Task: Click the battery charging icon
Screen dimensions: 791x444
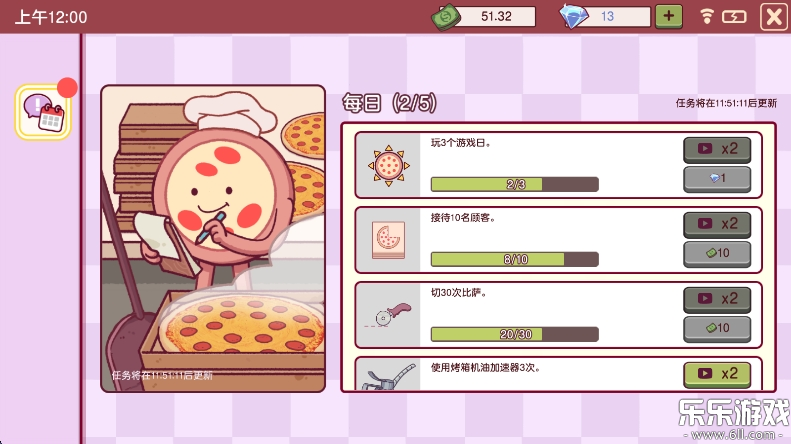Action: click(x=733, y=17)
